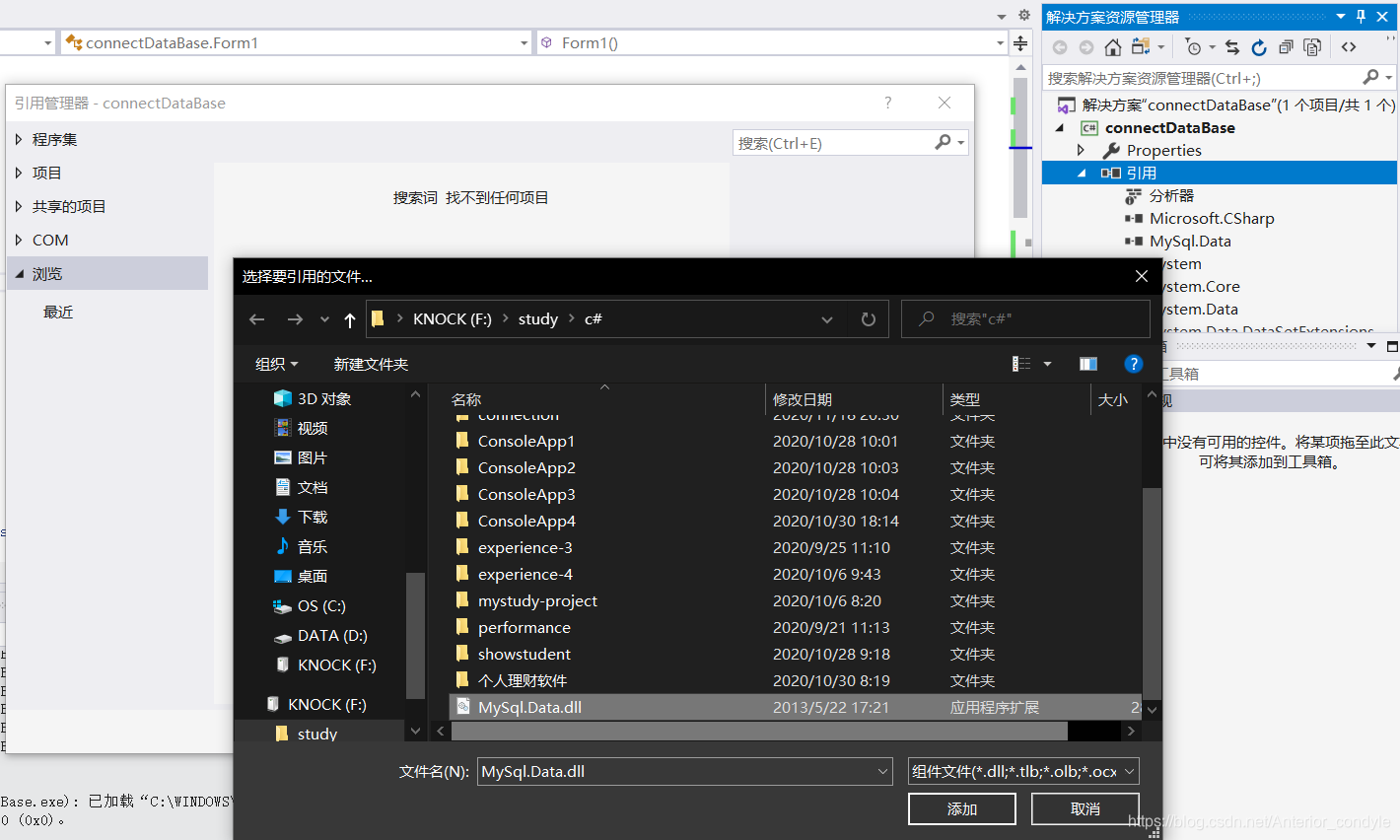This screenshot has height=840, width=1400.
Task: Click 'study' in the address bar breadcrumb
Action: coord(538,319)
